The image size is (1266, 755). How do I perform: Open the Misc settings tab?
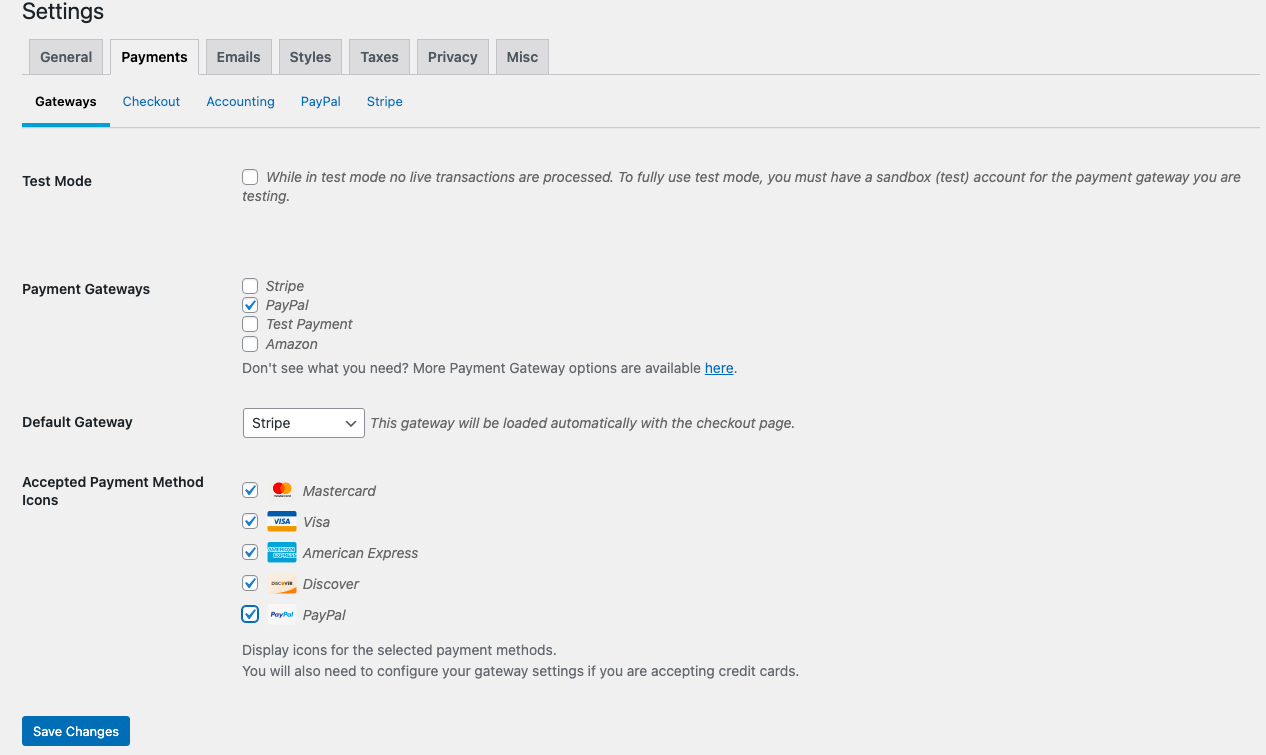[522, 57]
